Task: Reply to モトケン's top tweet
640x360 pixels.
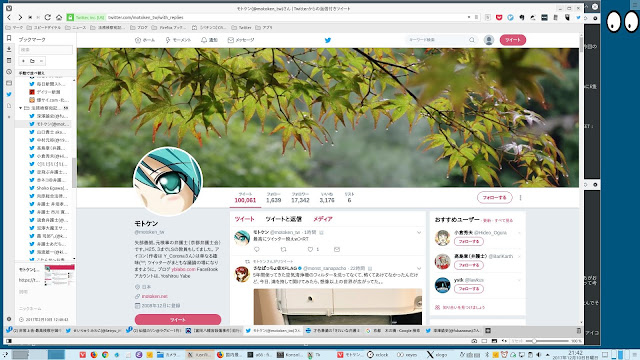Action: coord(257,249)
